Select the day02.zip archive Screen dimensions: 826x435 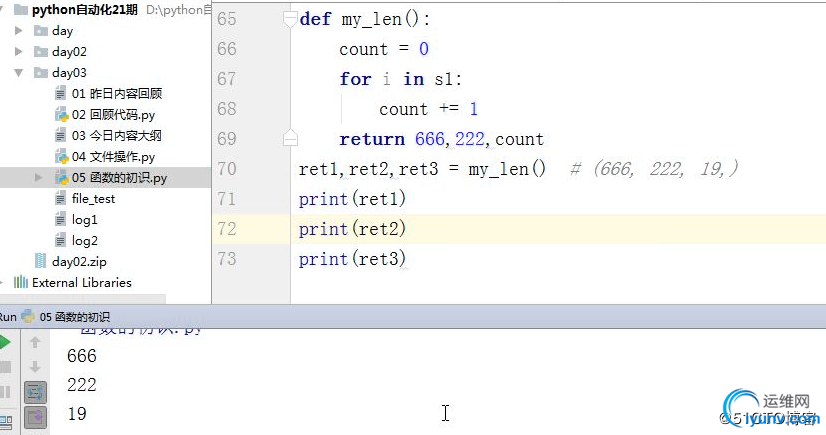pyautogui.click(x=79, y=262)
